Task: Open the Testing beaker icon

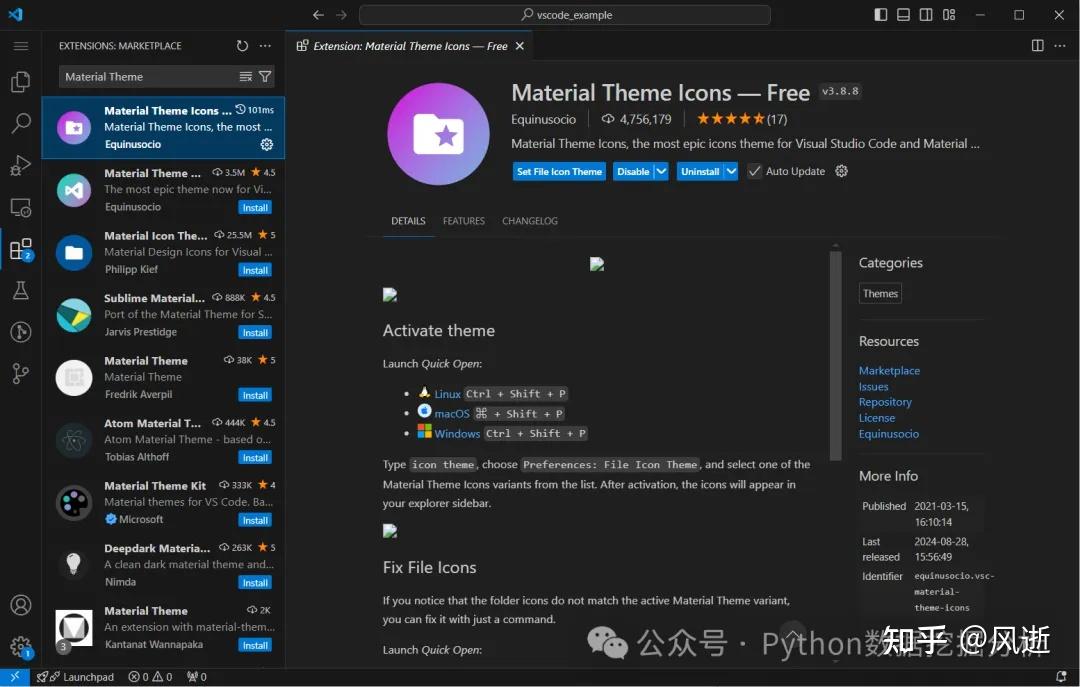Action: 20,290
